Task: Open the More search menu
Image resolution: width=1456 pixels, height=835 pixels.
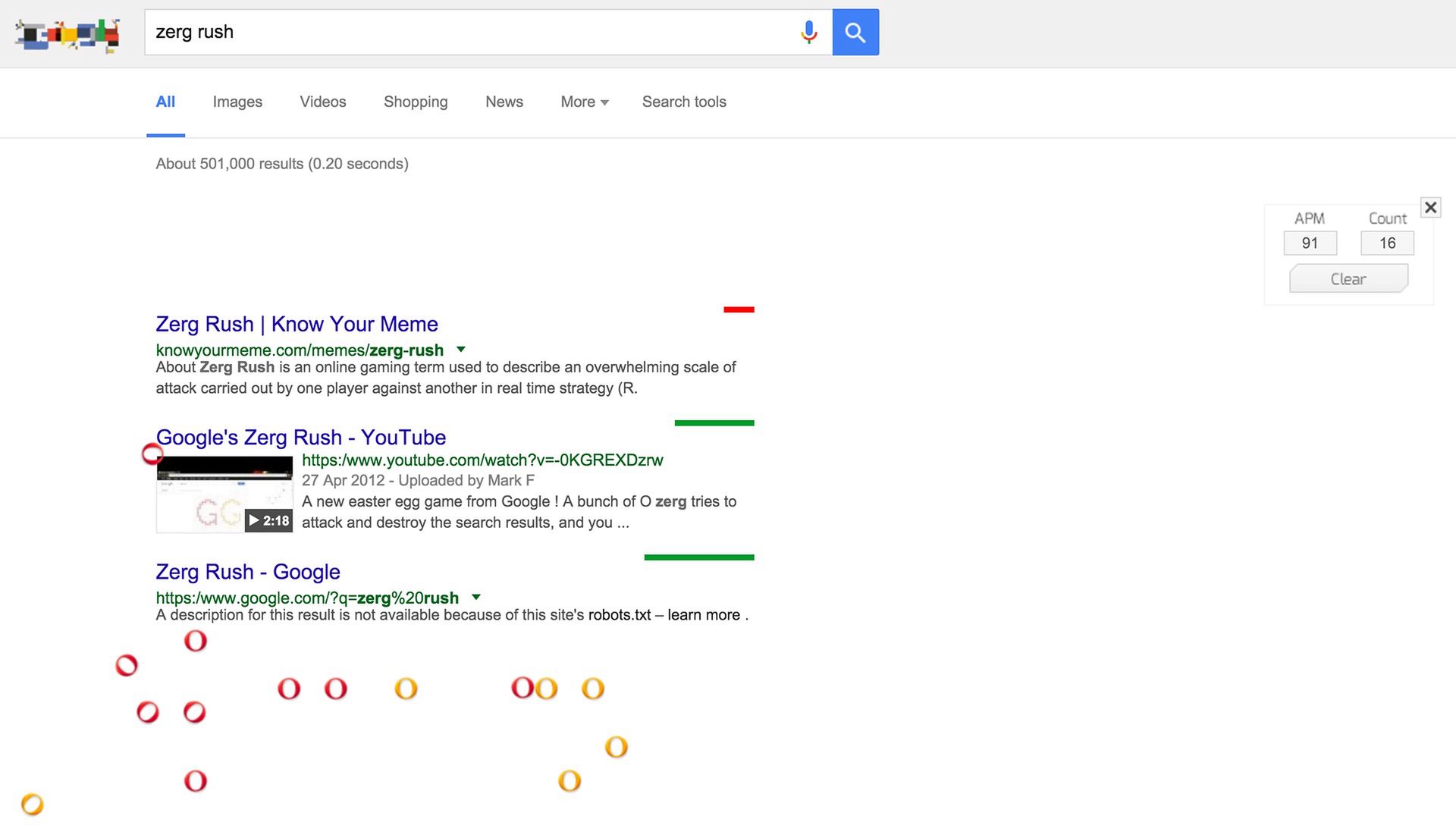Action: coord(584,102)
